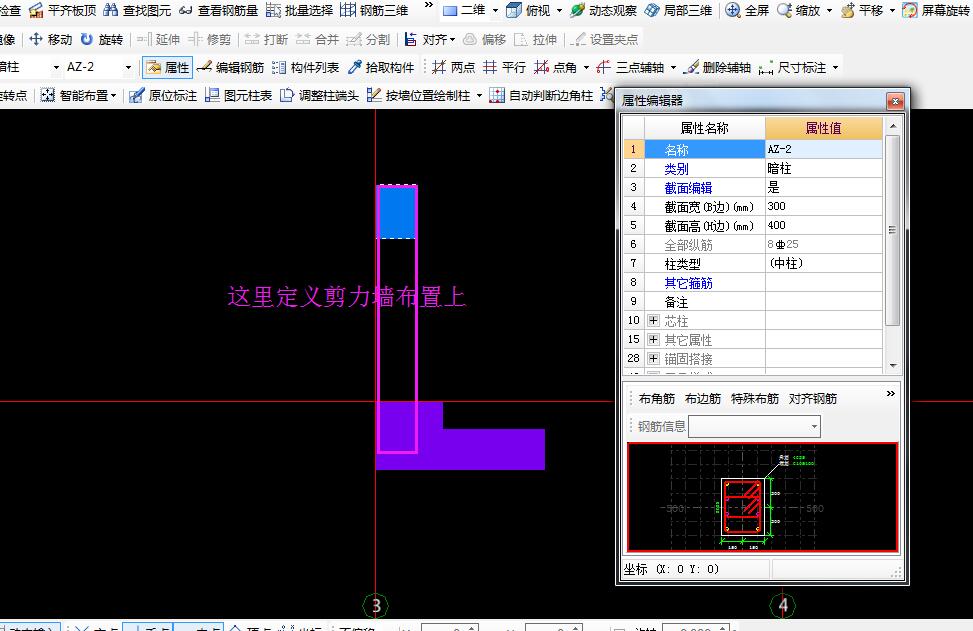Screen dimensions: 973x631
Task: Click 修剪 trim tool
Action: click(209, 39)
